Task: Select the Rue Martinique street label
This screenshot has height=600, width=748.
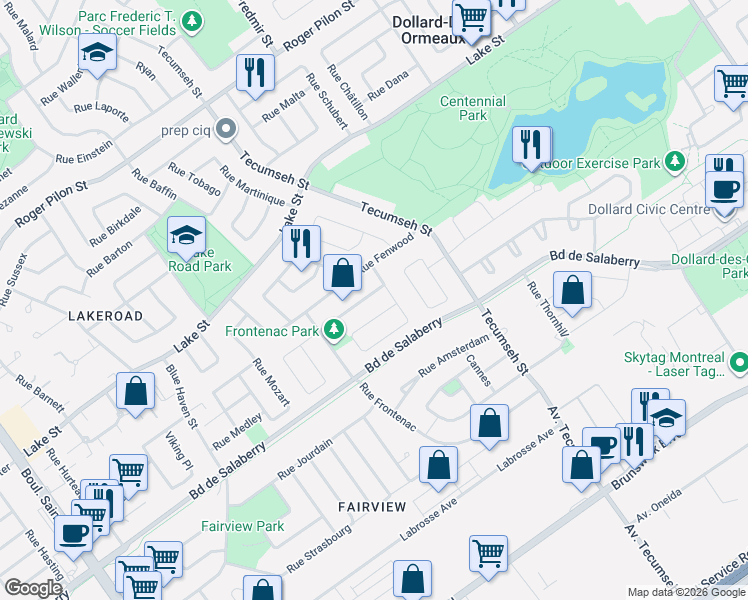Action: tap(252, 185)
